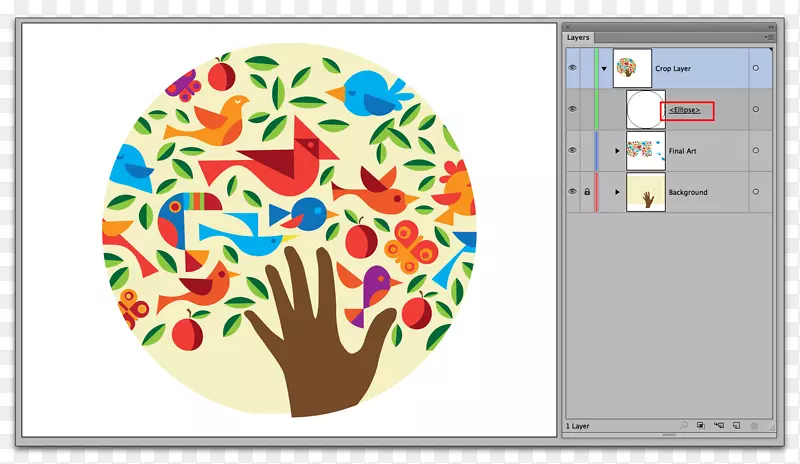Screen dimensions: 800x464
Task: Select the Background layer name
Action: [x=688, y=192]
